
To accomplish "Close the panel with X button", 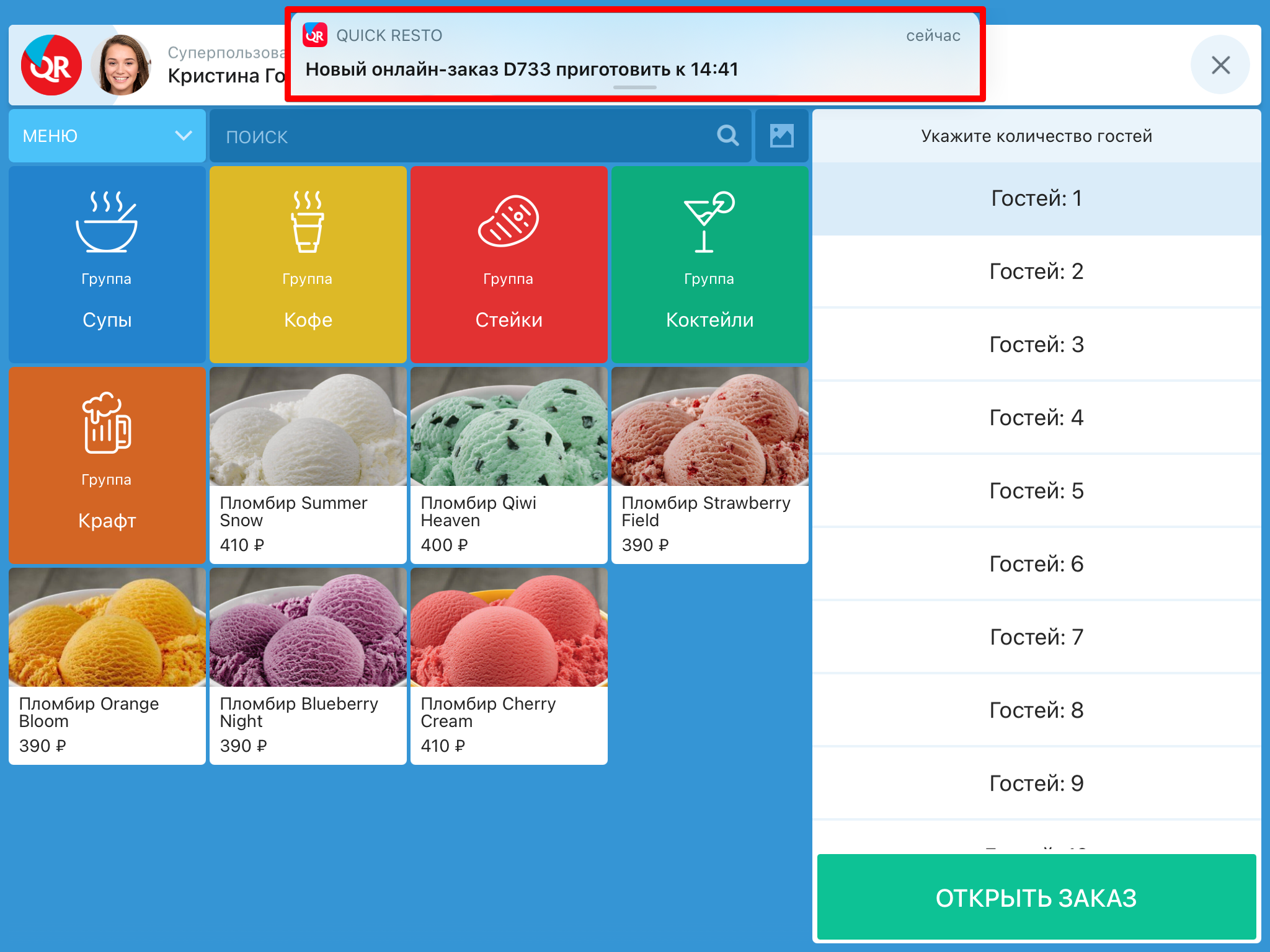I will 1220,65.
